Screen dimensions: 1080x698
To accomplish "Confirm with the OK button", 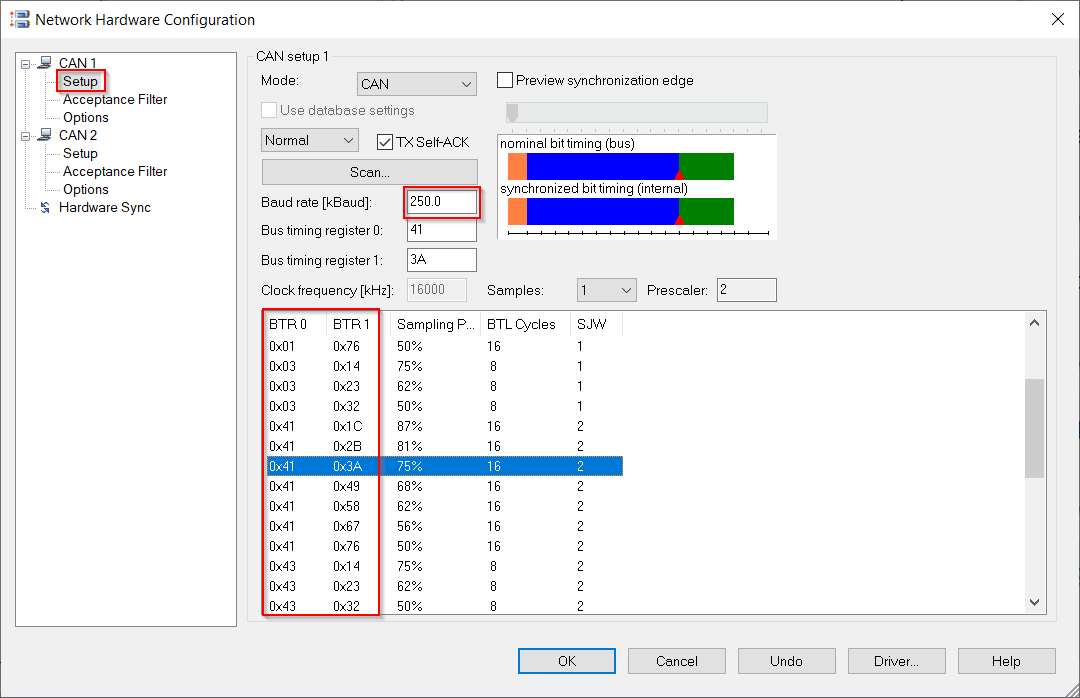I will pos(567,661).
